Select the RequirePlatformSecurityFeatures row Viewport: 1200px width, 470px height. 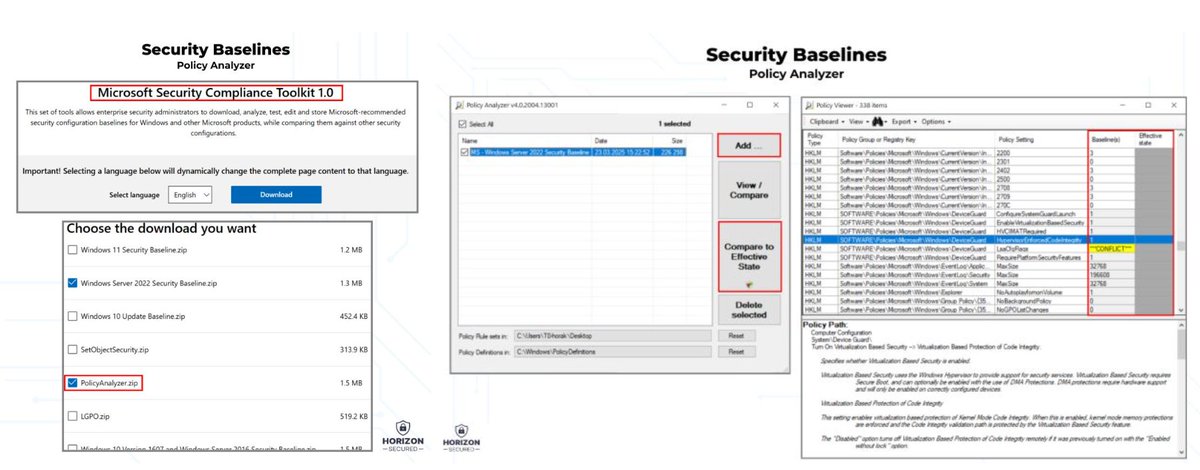point(990,256)
